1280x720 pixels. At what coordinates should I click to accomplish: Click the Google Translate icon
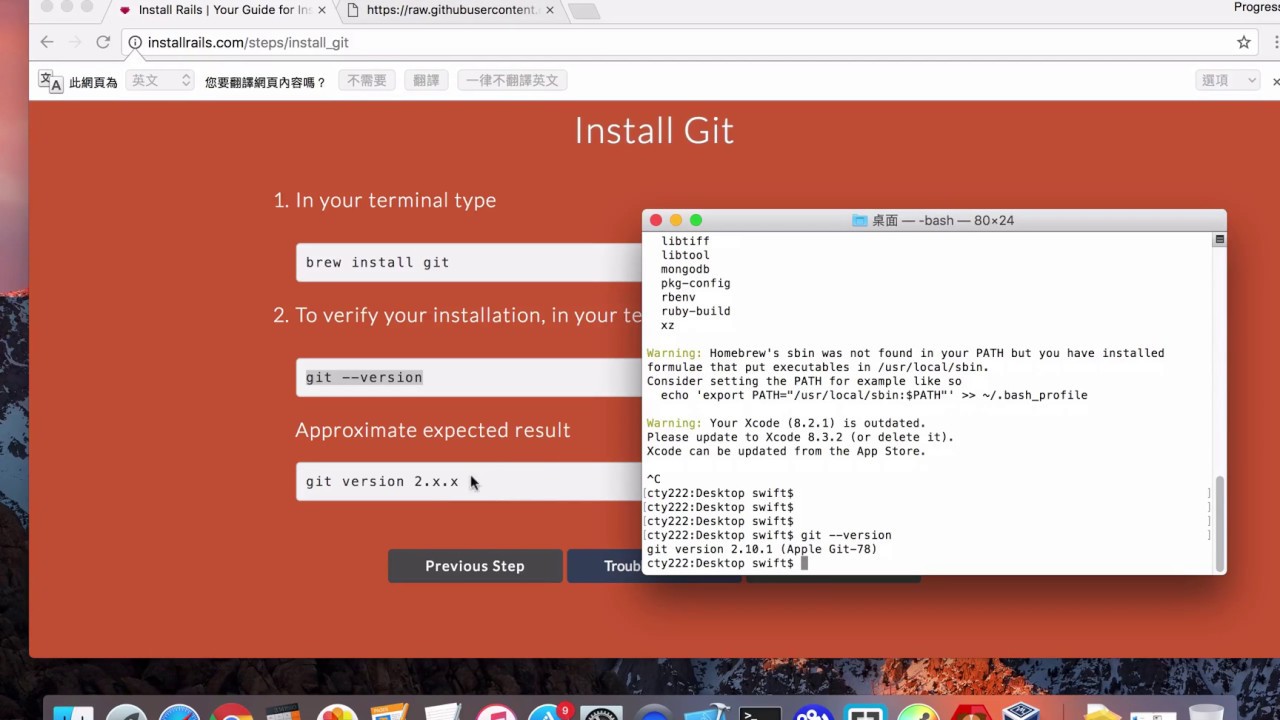50,81
